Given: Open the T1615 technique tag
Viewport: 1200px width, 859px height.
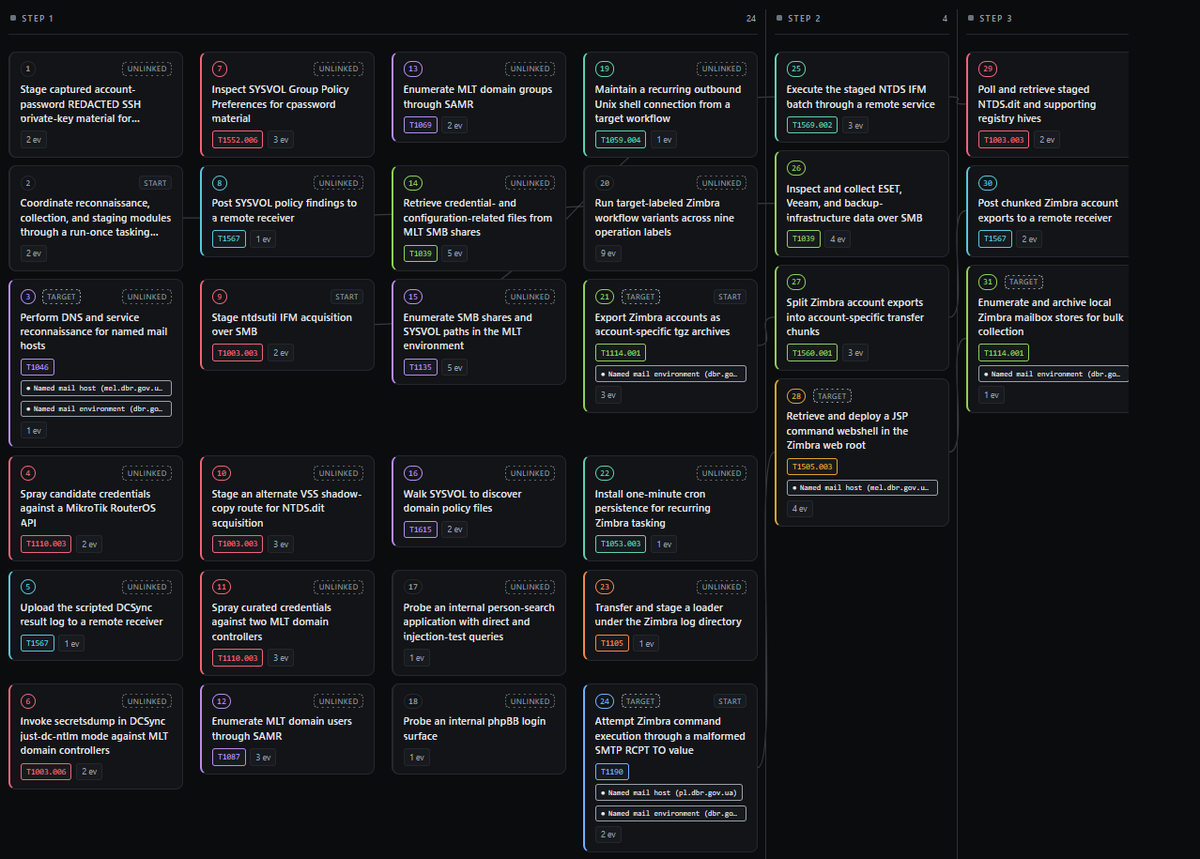Looking at the screenshot, I should pyautogui.click(x=422, y=529).
